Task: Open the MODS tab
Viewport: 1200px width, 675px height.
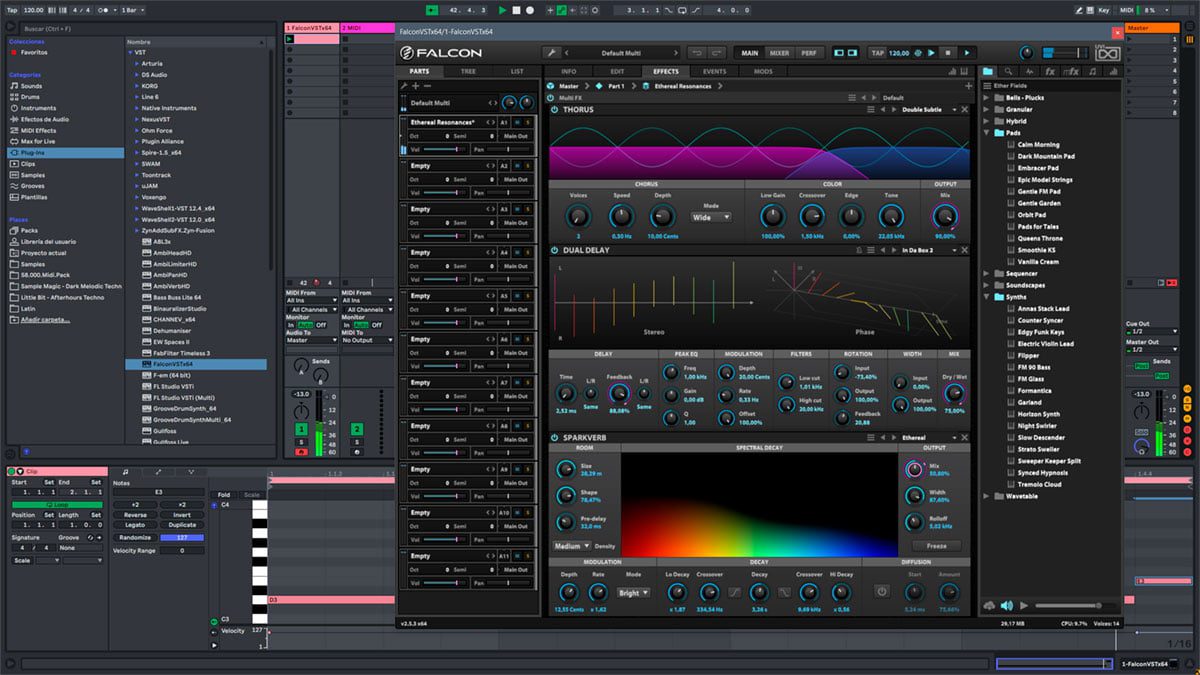Action: point(763,72)
